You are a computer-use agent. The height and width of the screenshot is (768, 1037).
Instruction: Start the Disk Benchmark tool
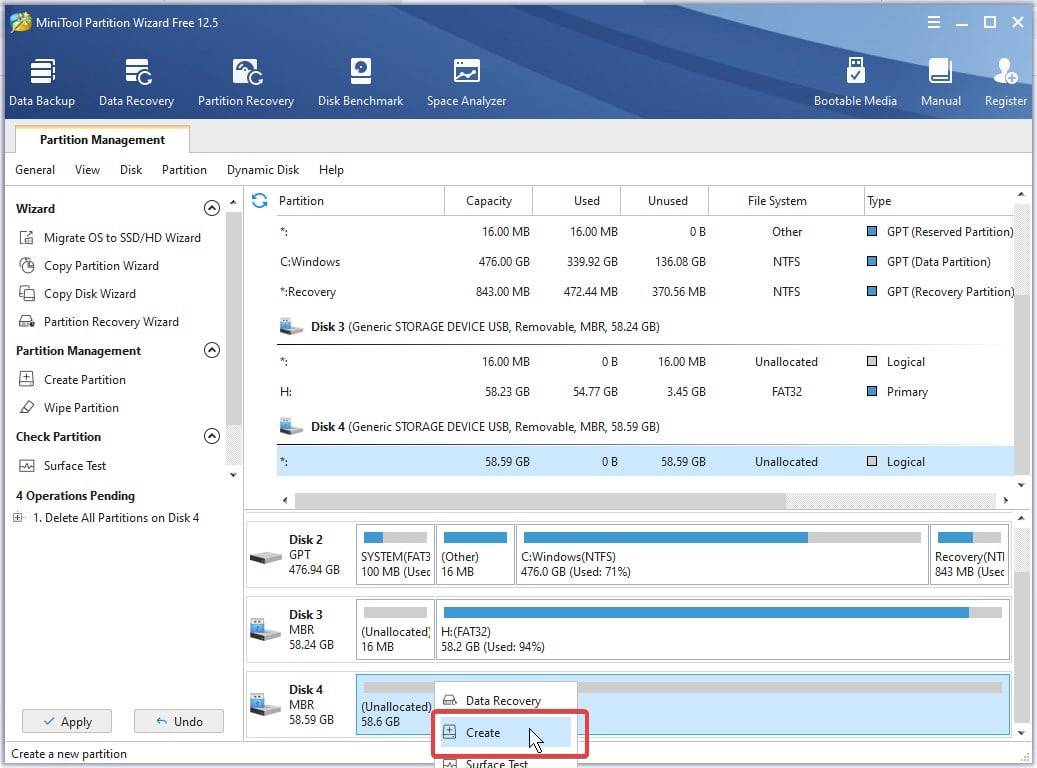[360, 82]
